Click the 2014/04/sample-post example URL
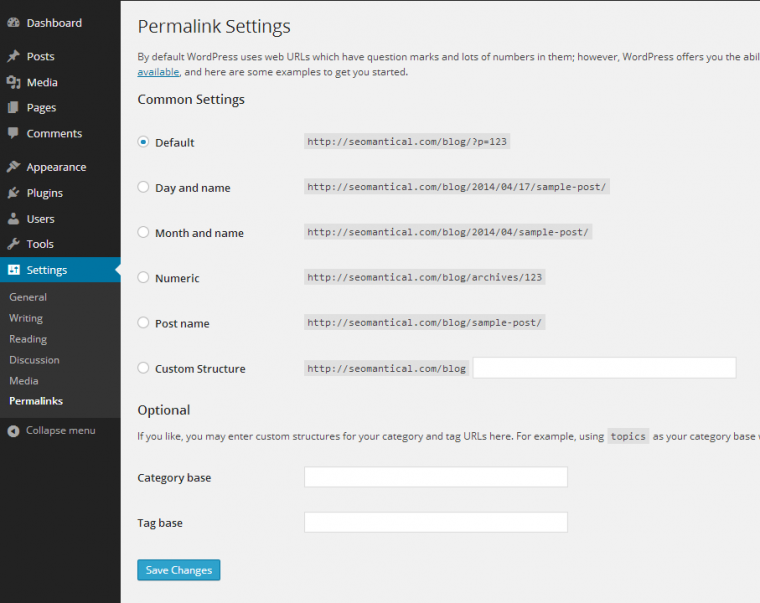This screenshot has width=760, height=603. 448,232
